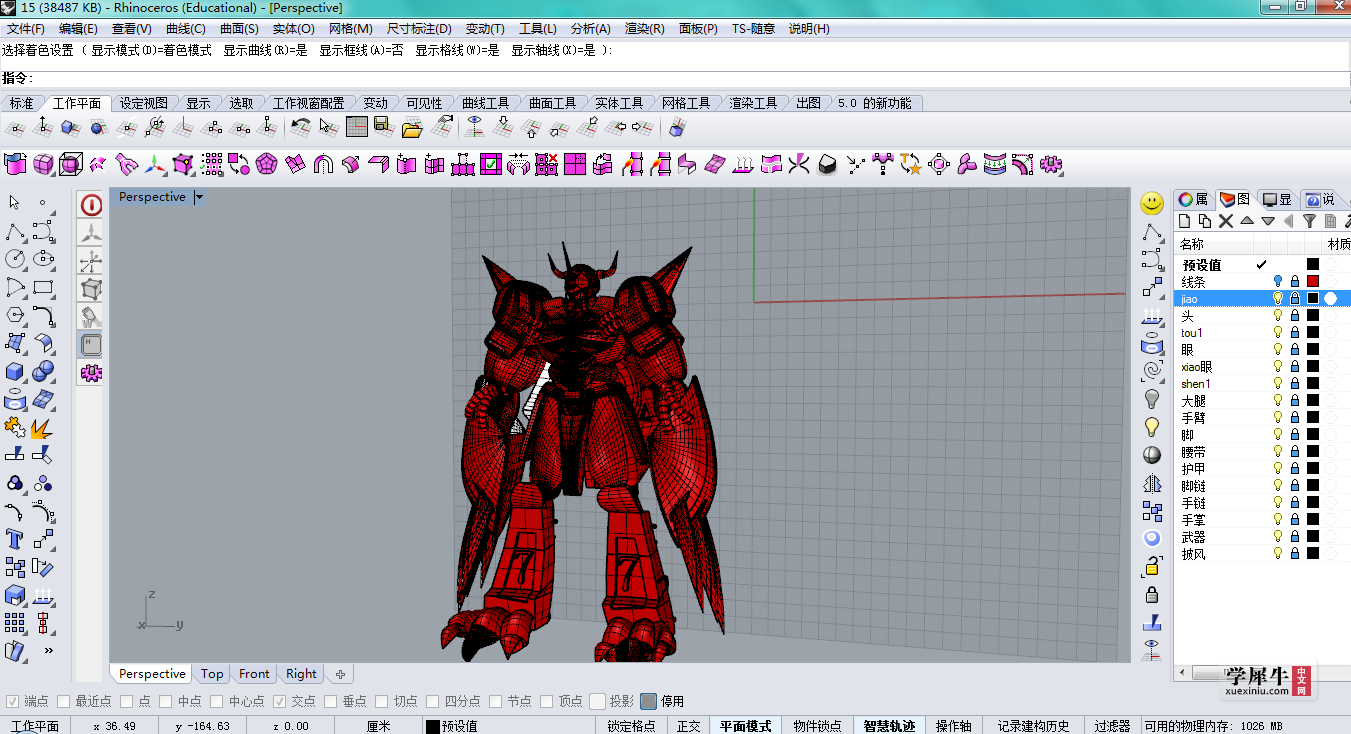Click the Open CPlane folder icon
This screenshot has width=1351, height=734.
[412, 127]
